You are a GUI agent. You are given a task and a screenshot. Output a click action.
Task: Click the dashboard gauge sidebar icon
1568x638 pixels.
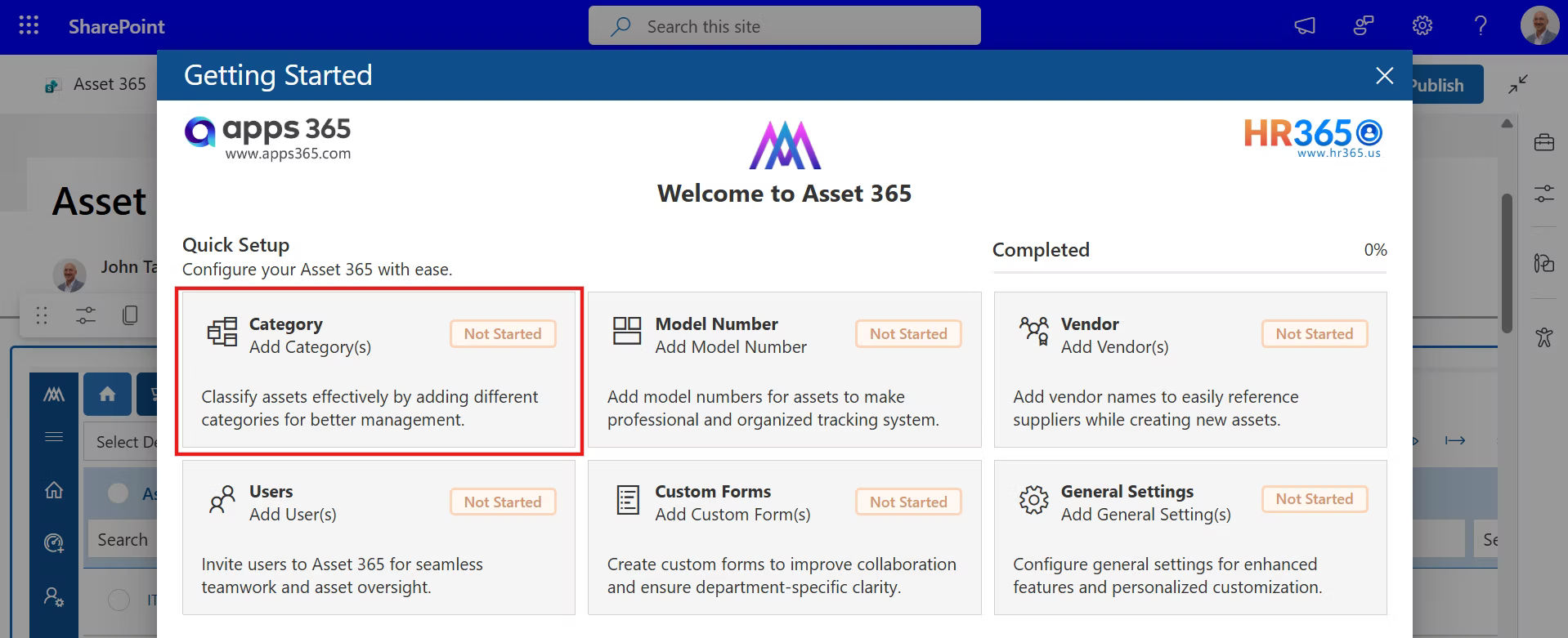tap(54, 542)
